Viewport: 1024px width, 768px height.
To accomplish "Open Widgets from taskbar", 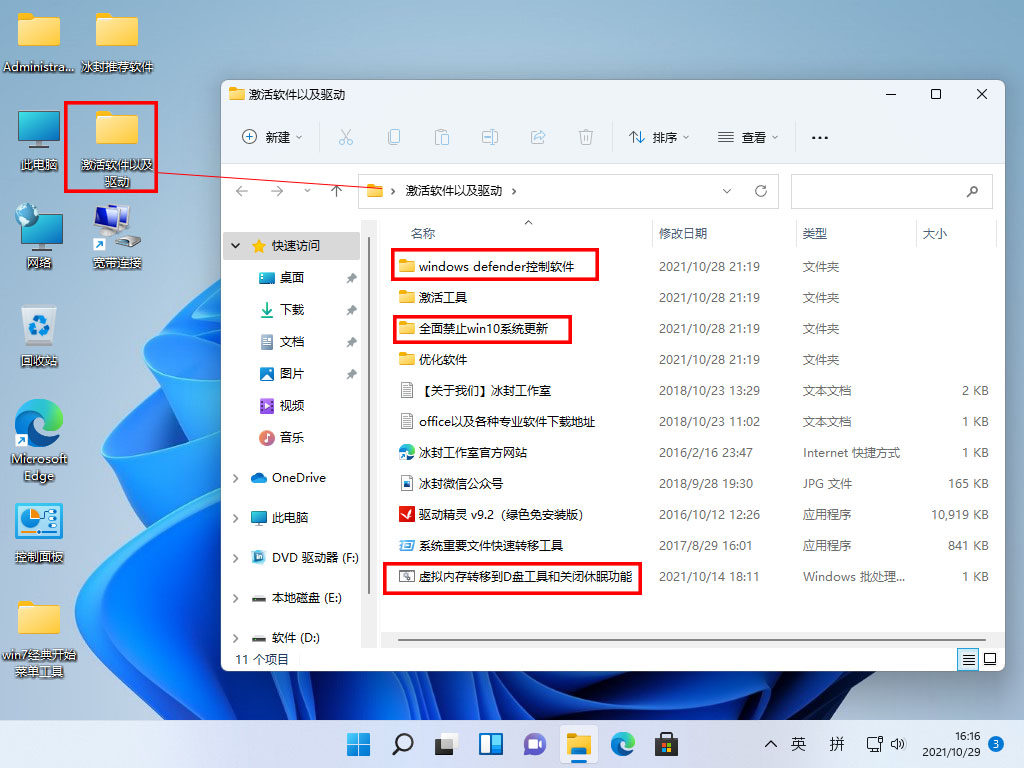I will pos(490,744).
